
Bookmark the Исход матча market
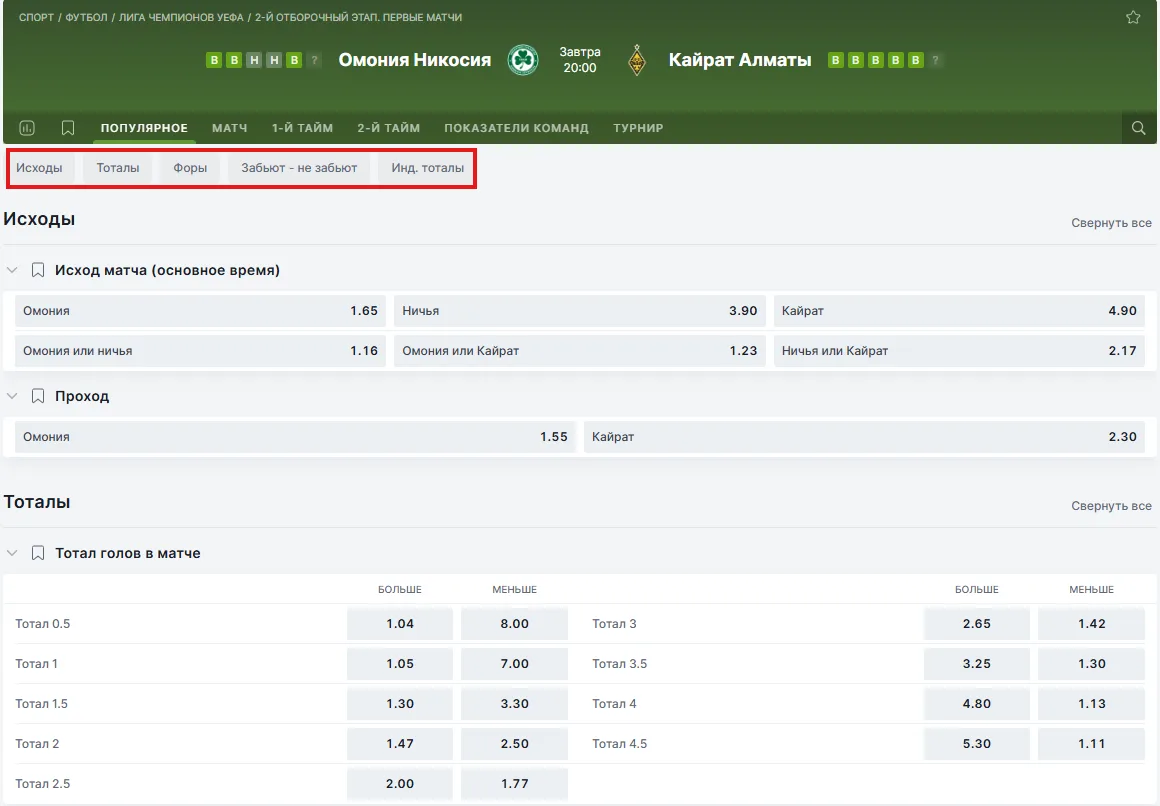38,270
